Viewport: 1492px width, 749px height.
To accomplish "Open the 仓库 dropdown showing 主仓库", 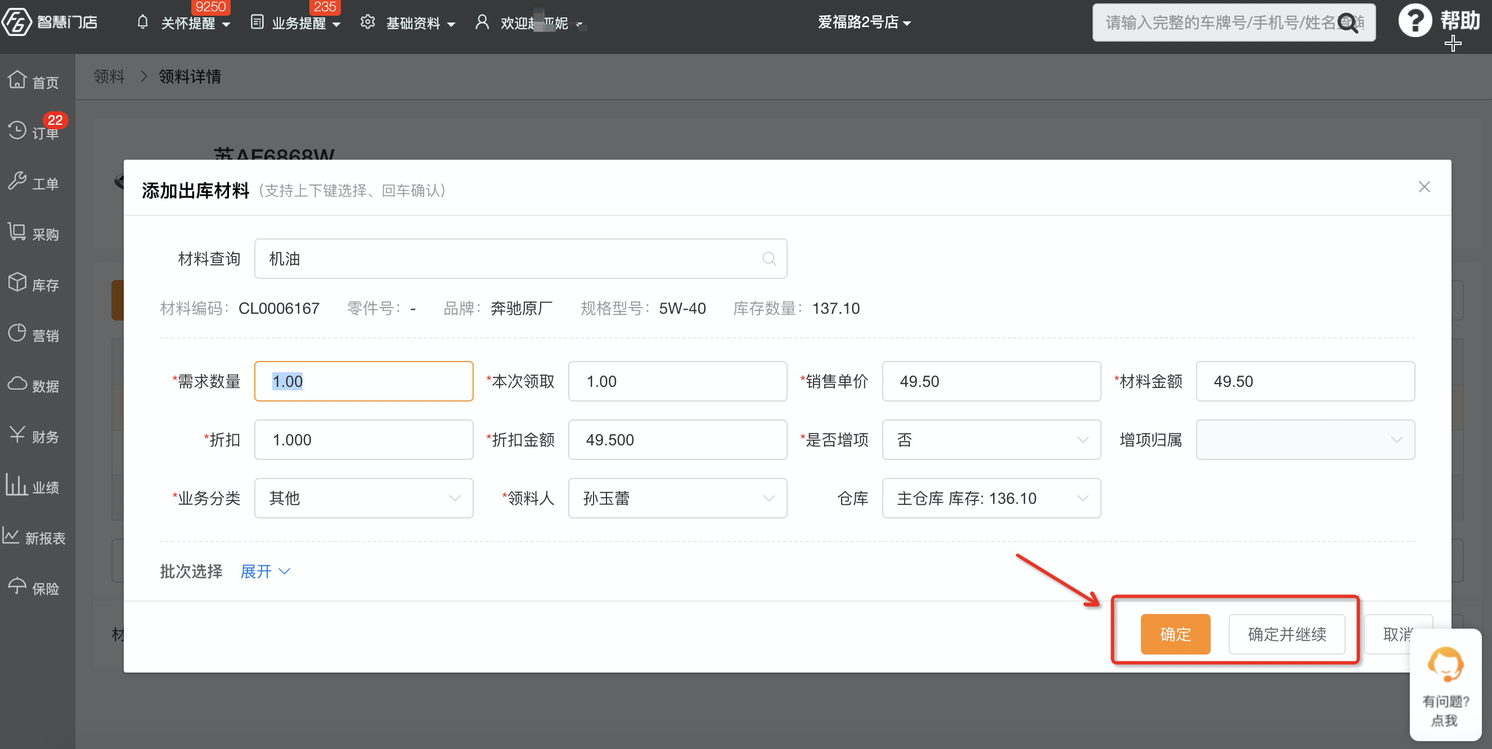I will [x=992, y=498].
